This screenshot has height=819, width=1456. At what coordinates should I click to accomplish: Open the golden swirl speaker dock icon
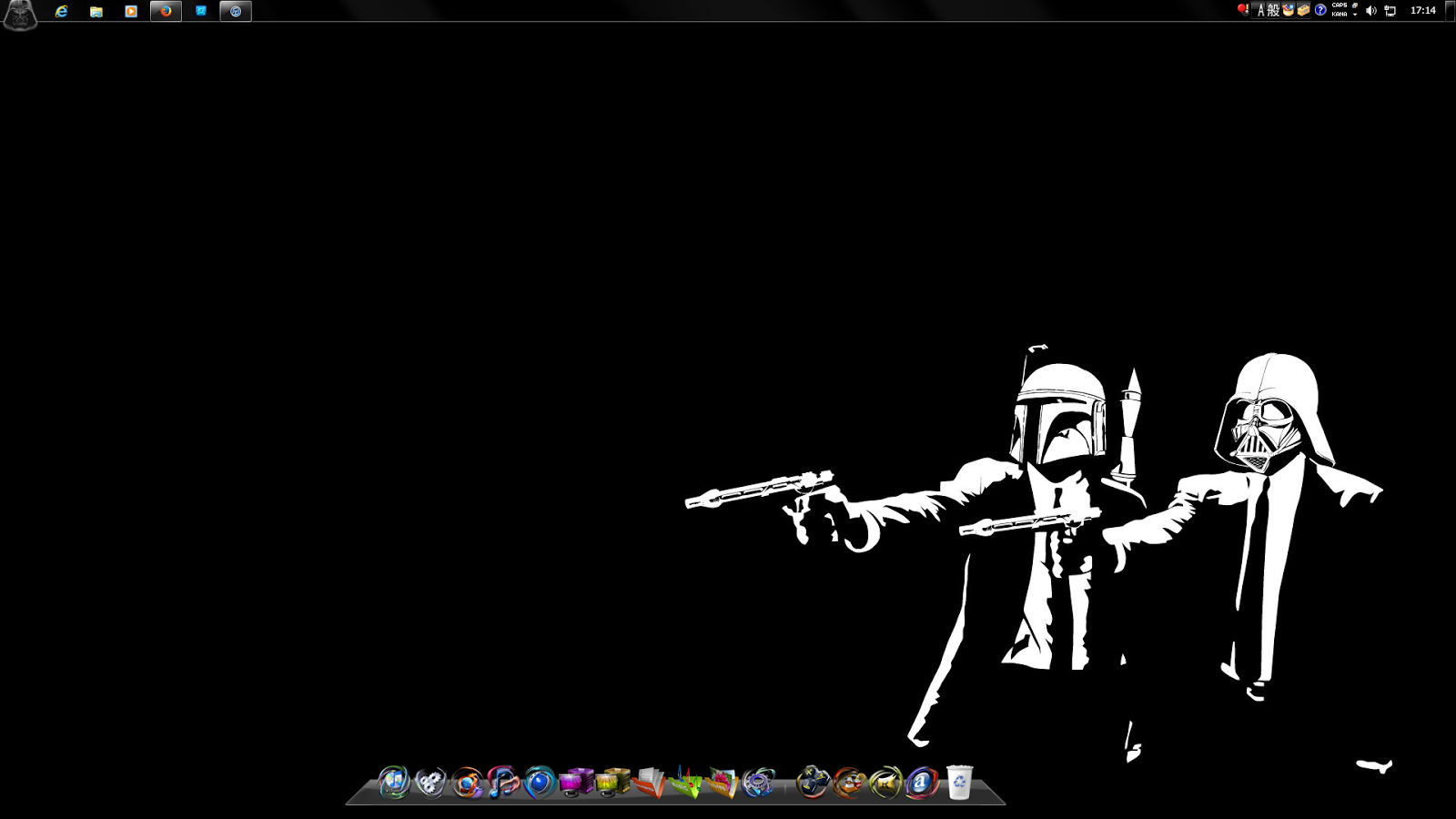pyautogui.click(x=885, y=782)
